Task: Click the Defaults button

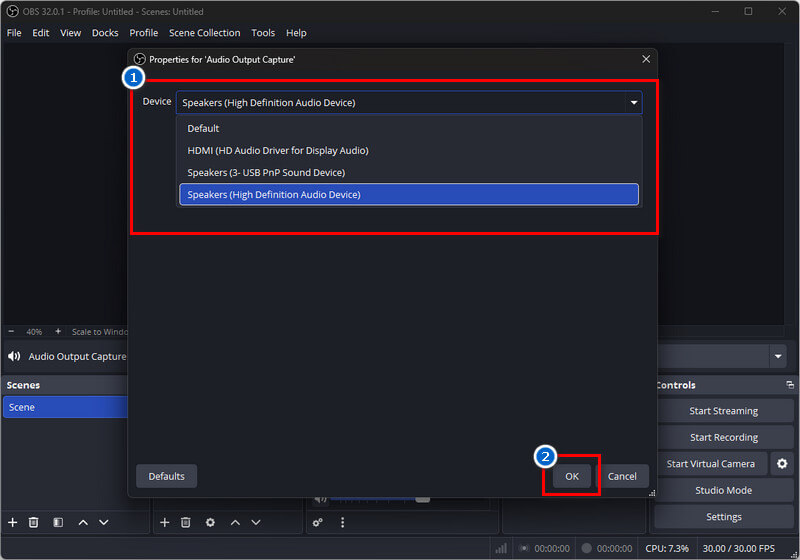Action: tap(166, 476)
